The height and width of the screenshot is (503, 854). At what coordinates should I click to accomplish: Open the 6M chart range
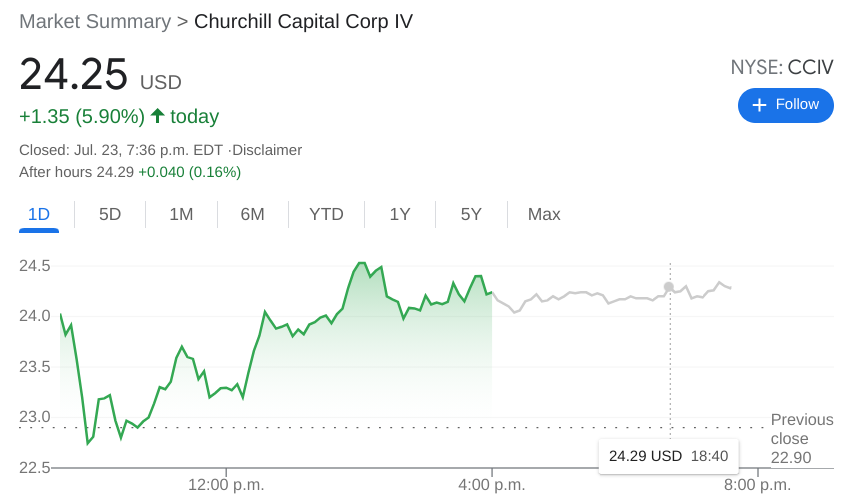(x=252, y=214)
